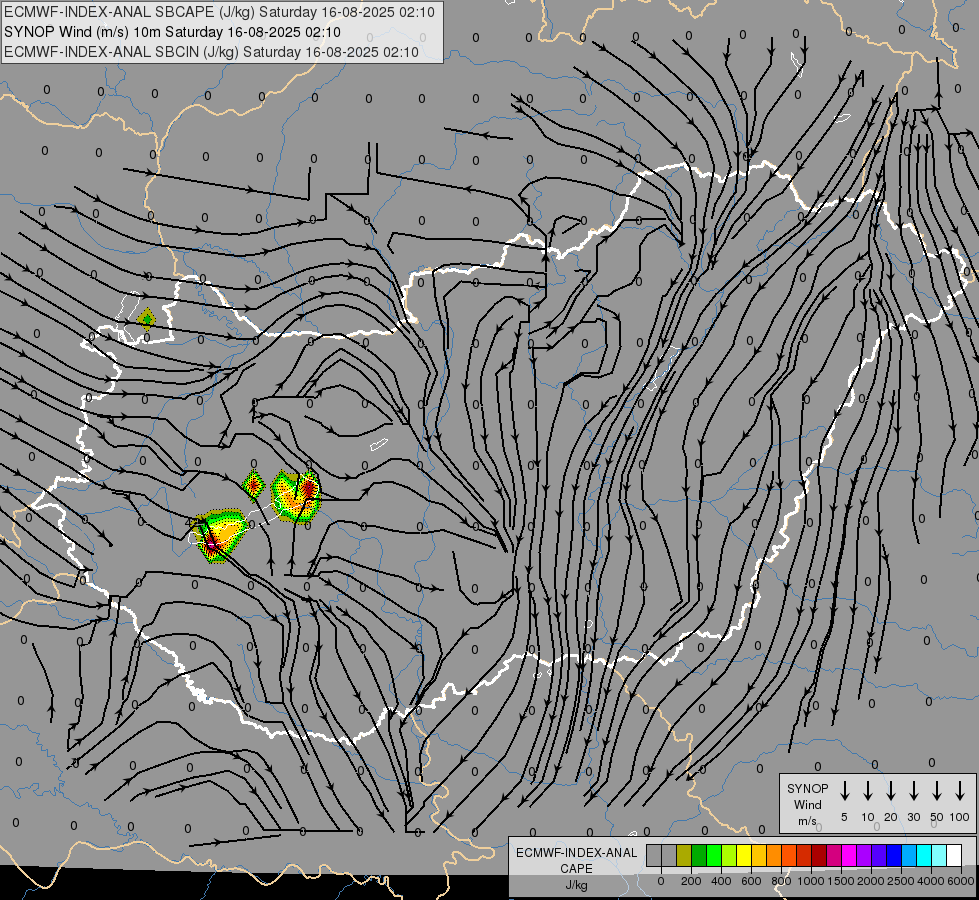Click the 600 value under the colour bar
Image resolution: width=979 pixels, height=900 pixels.
[751, 881]
